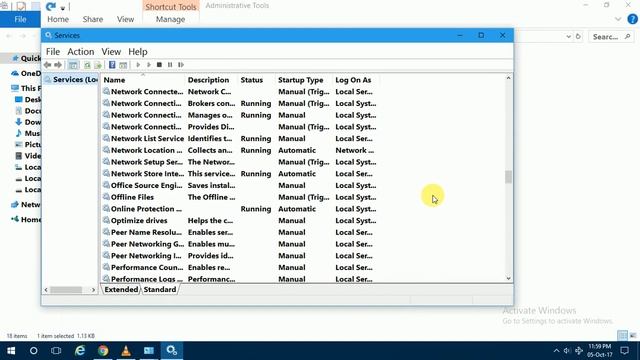The width and height of the screenshot is (640, 360).
Task: Click the gear icon of Optimize drives
Action: 106,220
